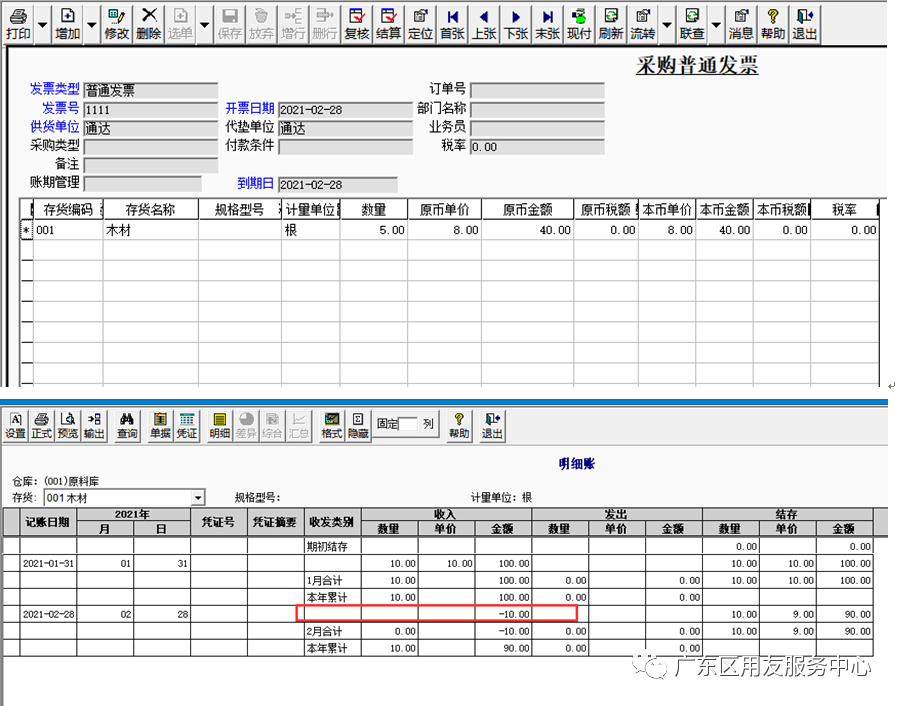Click the 现付 payment icon
The image size is (901, 706).
coord(579,24)
